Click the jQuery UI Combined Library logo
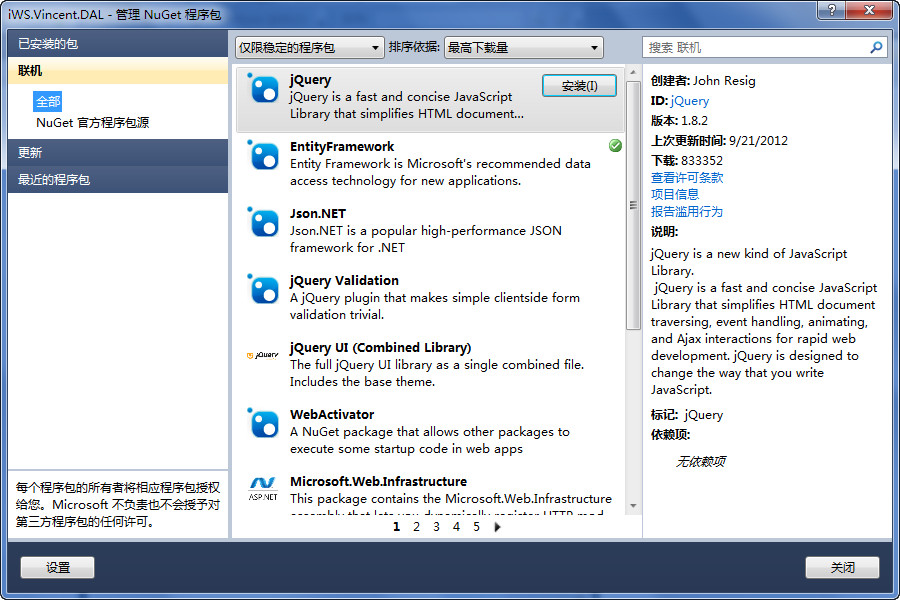The image size is (900, 600). tap(262, 355)
